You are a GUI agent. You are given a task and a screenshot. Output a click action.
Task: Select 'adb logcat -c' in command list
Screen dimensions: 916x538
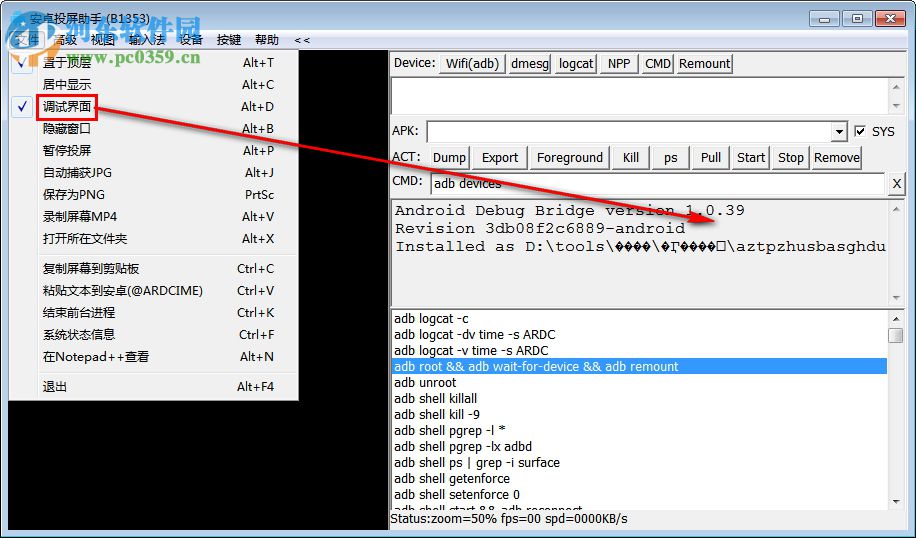point(639,319)
